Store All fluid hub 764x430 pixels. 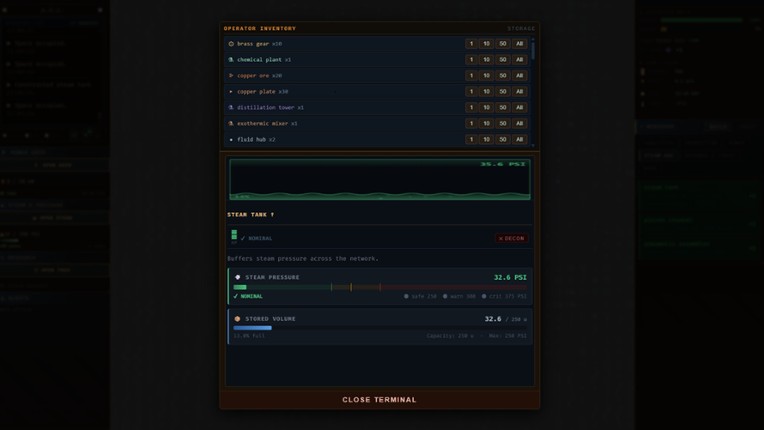pos(519,139)
